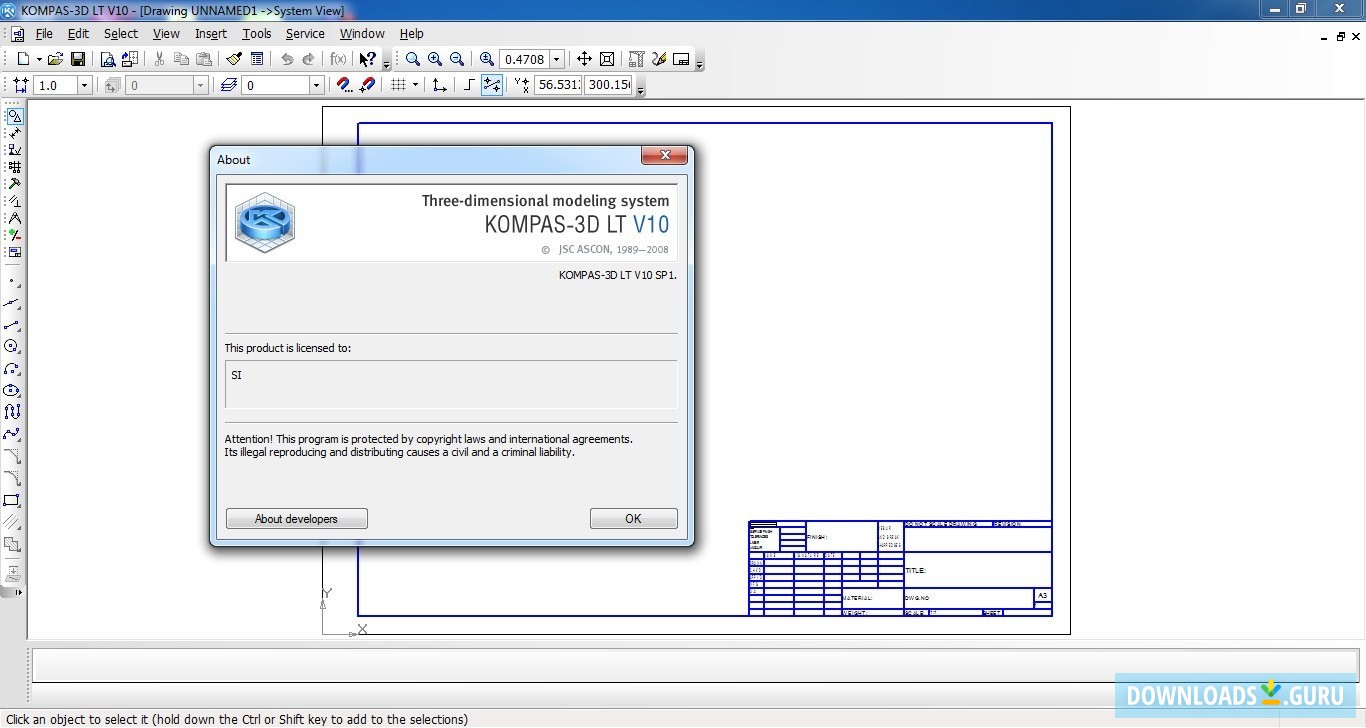Open the current layer dropdown

316,85
